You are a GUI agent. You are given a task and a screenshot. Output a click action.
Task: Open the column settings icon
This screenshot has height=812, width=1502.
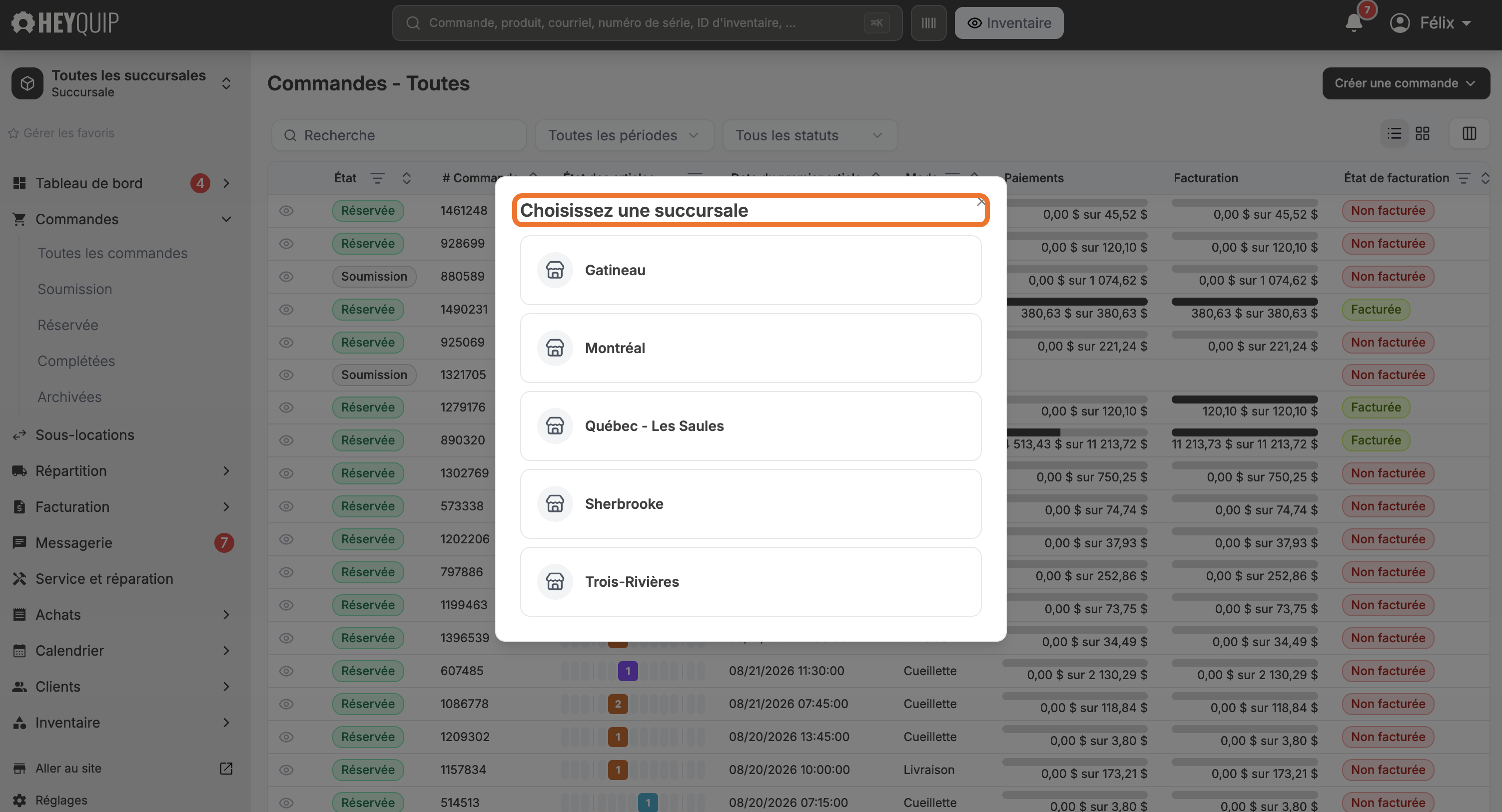1469,134
